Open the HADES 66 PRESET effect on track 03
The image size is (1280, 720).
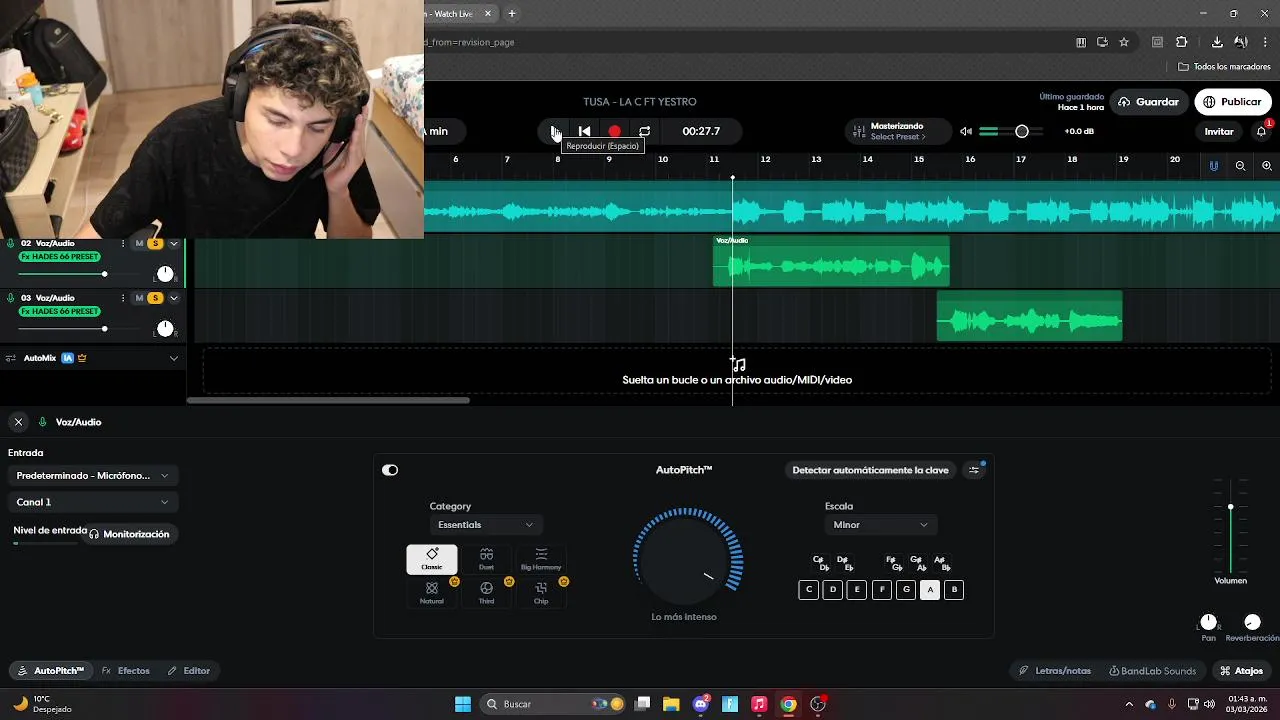(x=59, y=311)
